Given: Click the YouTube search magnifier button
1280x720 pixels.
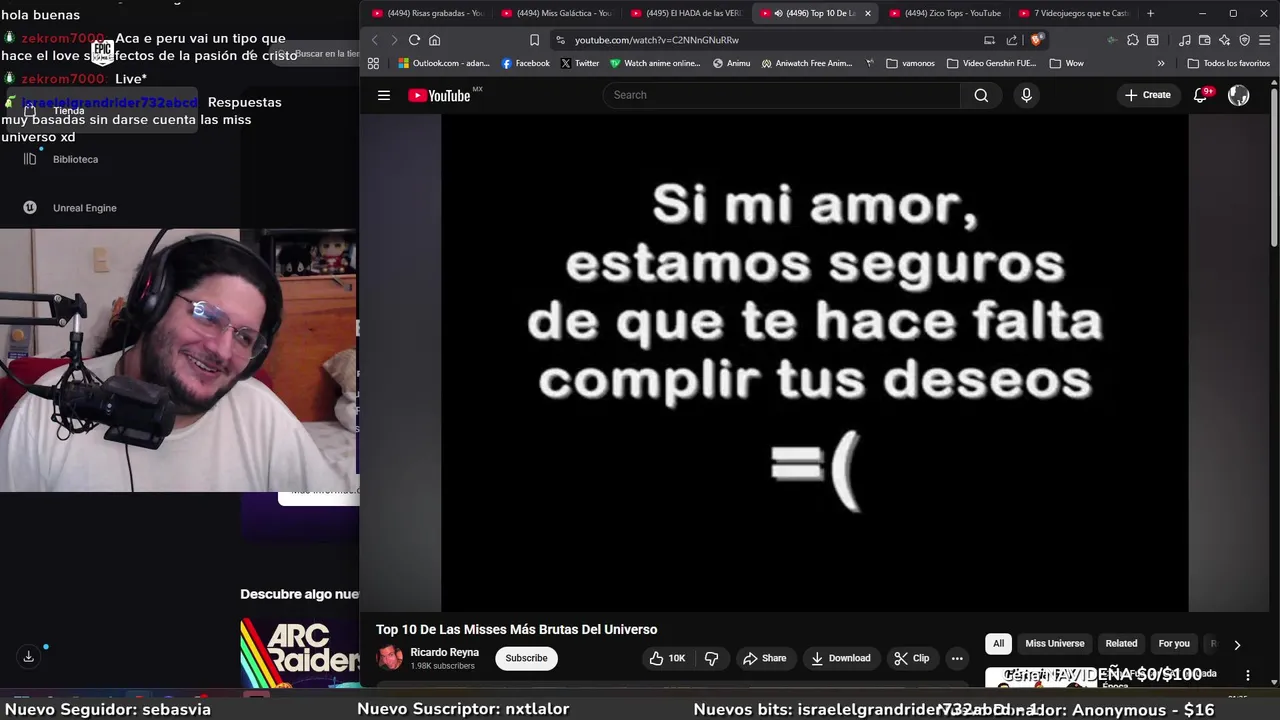Looking at the screenshot, I should tap(981, 95).
